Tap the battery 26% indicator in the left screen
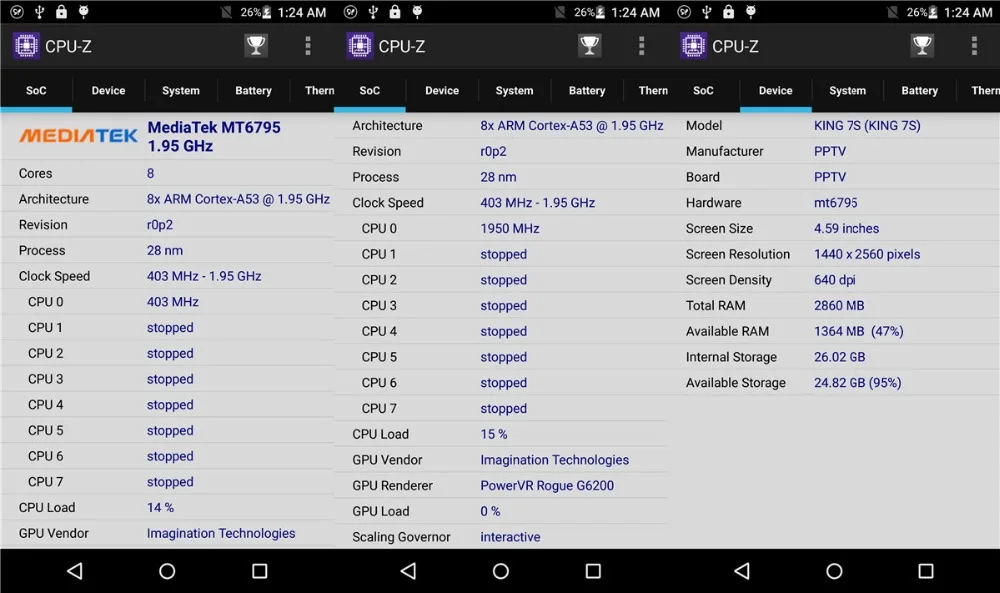 [256, 12]
